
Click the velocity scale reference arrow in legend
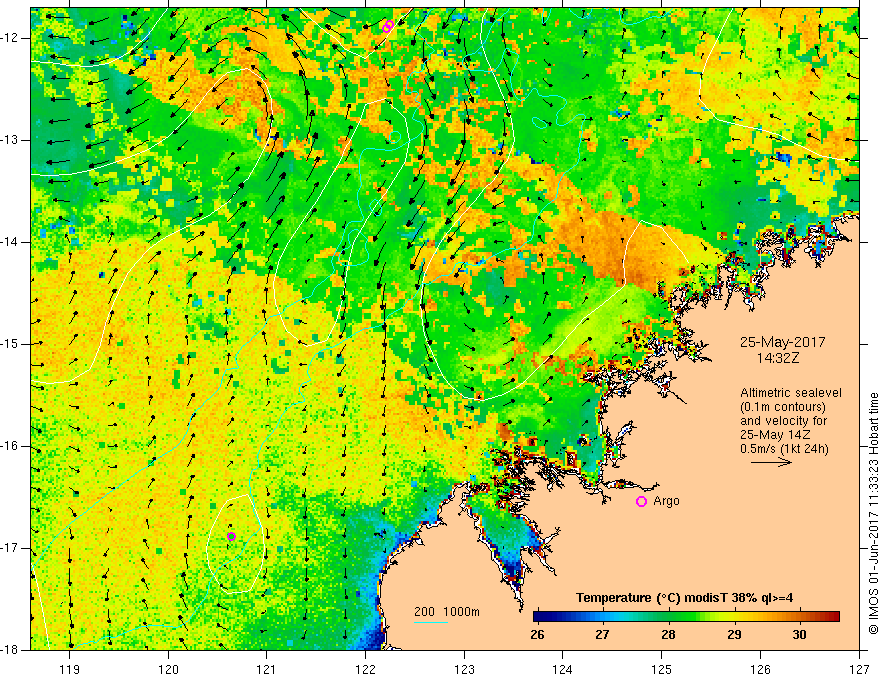point(771,462)
